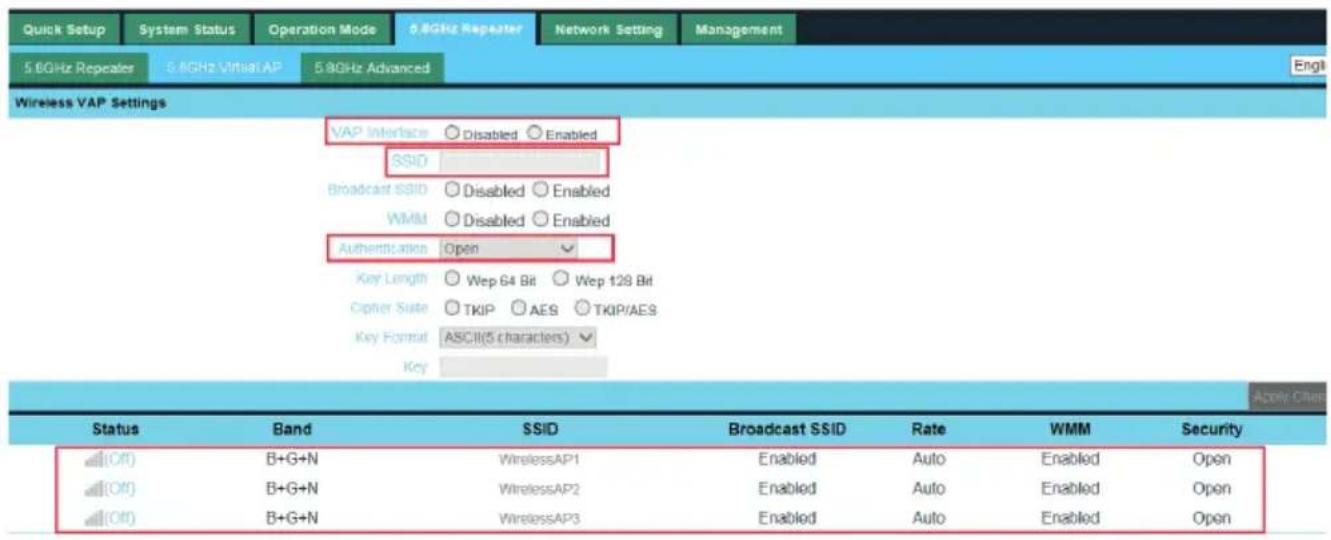Screen dimensions: 1331x540
Task: Click the WirelessAP1 SSID entry
Action: pos(539,461)
